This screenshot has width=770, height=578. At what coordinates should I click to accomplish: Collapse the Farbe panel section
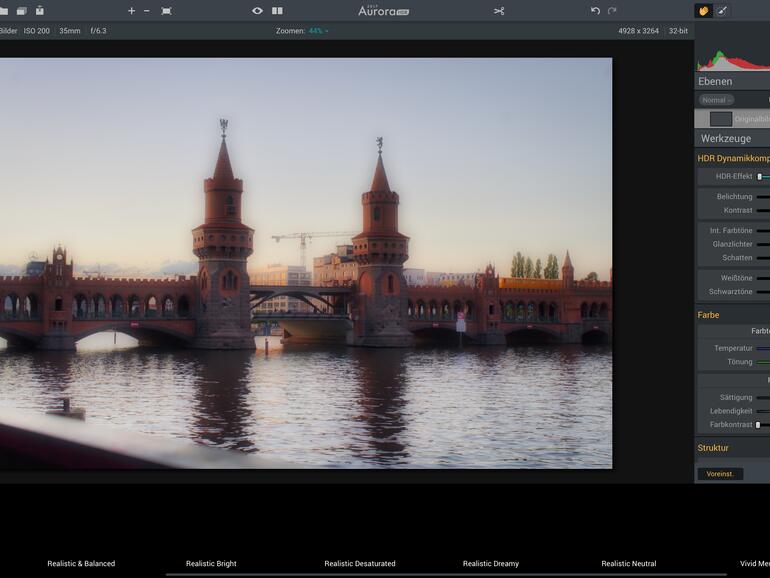708,315
